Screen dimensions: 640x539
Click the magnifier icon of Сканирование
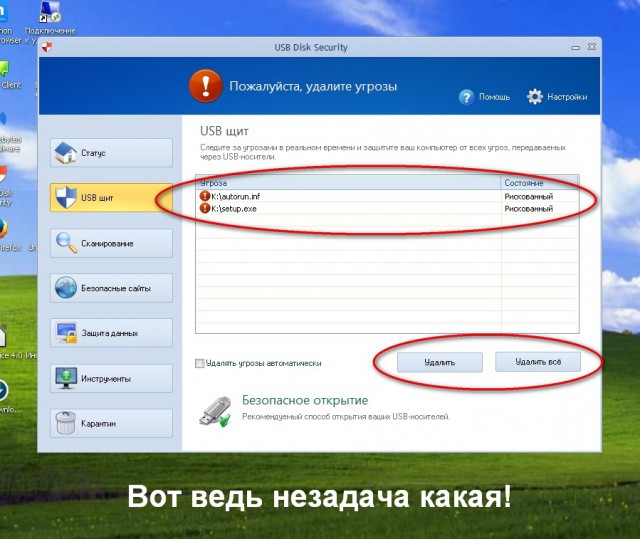click(66, 243)
